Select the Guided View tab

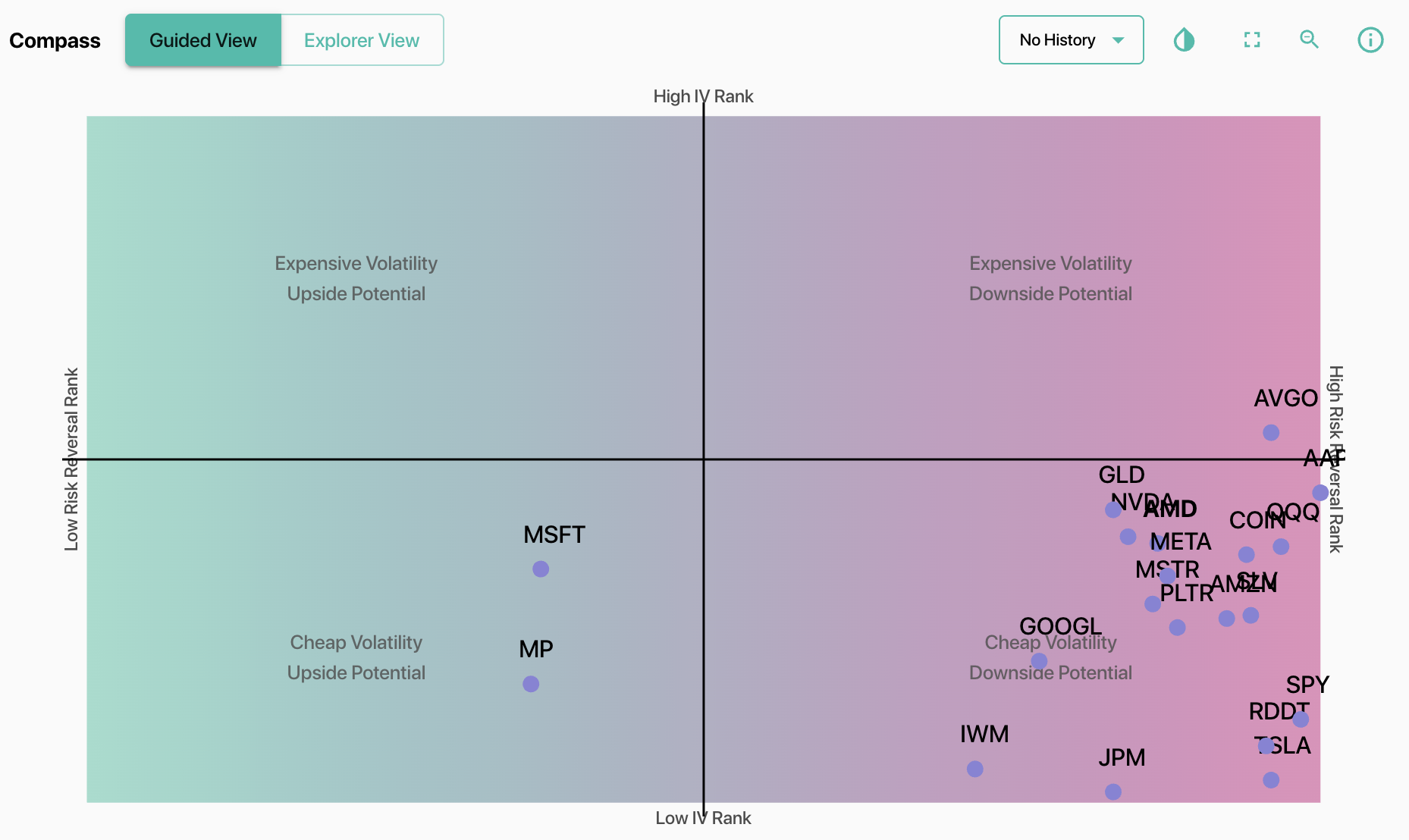pos(203,40)
